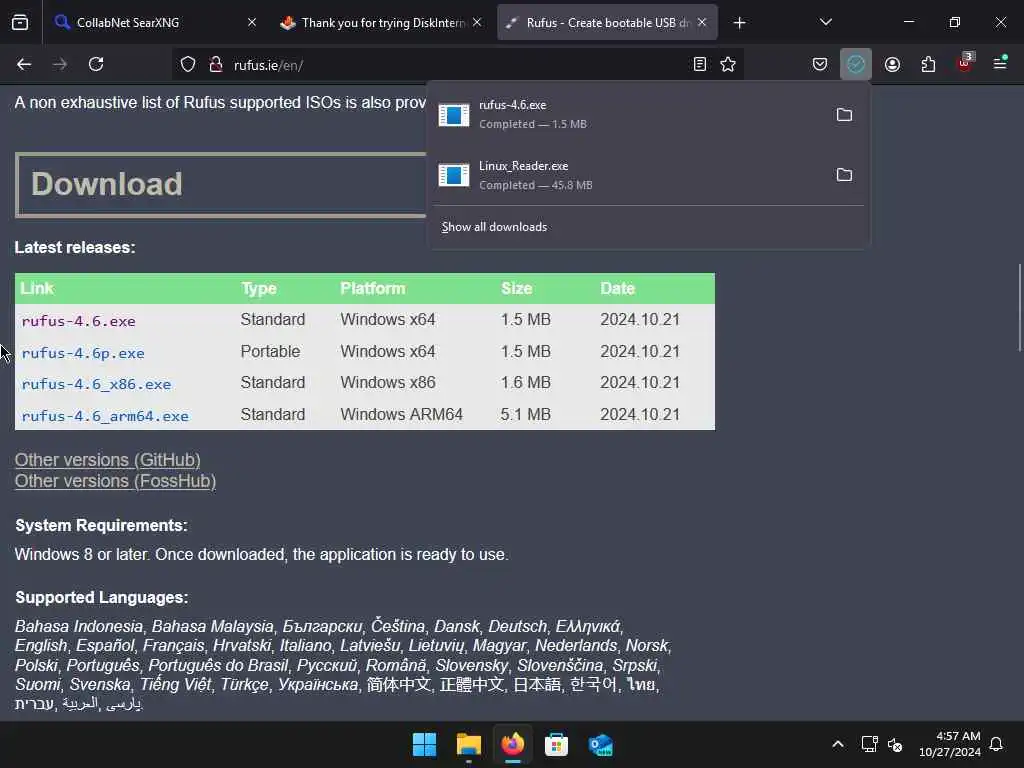This screenshot has width=1024, height=768.
Task: Close the Rufus tab
Action: 702,22
